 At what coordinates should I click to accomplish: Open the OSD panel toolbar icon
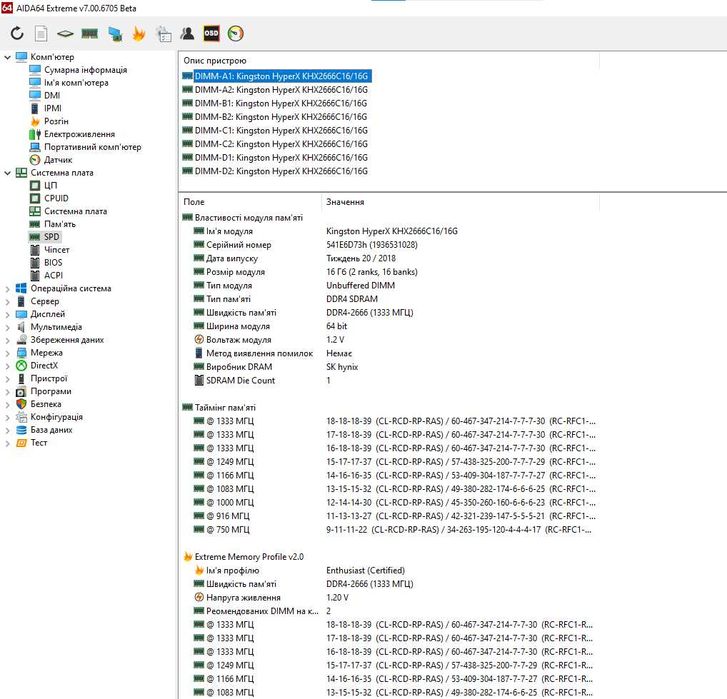point(211,33)
